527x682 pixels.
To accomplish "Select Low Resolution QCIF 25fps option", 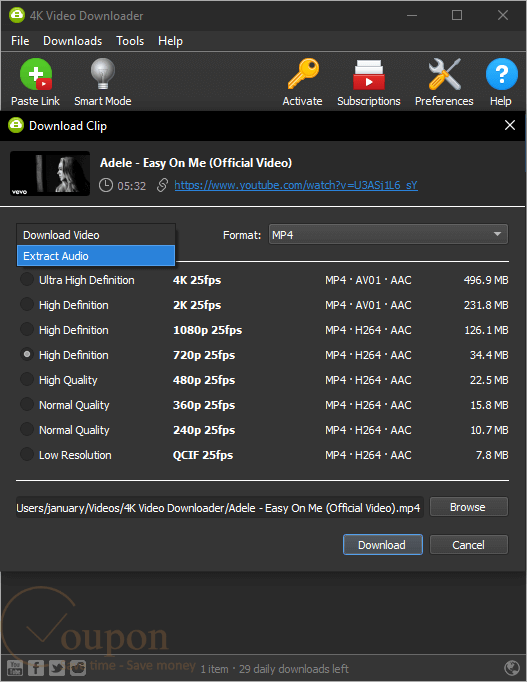I will tap(27, 454).
